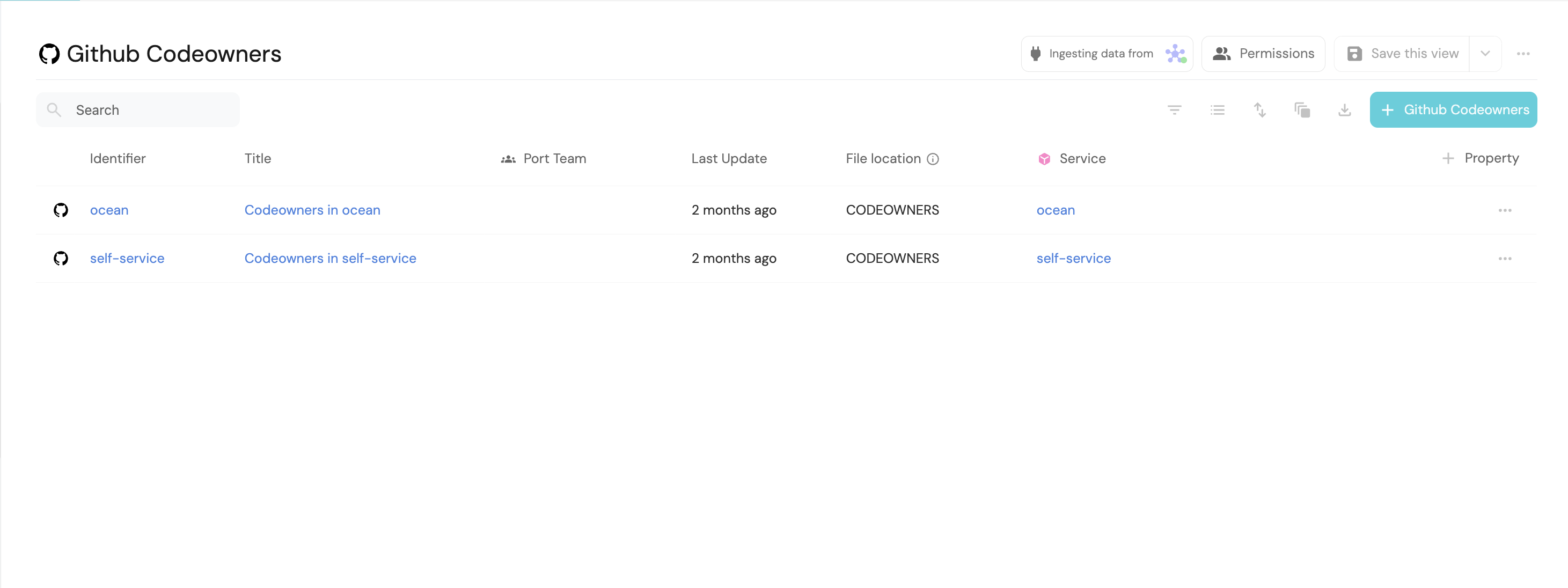Click the GitHub icon in ocean row
Image resolution: width=1568 pixels, height=588 pixels.
[61, 210]
